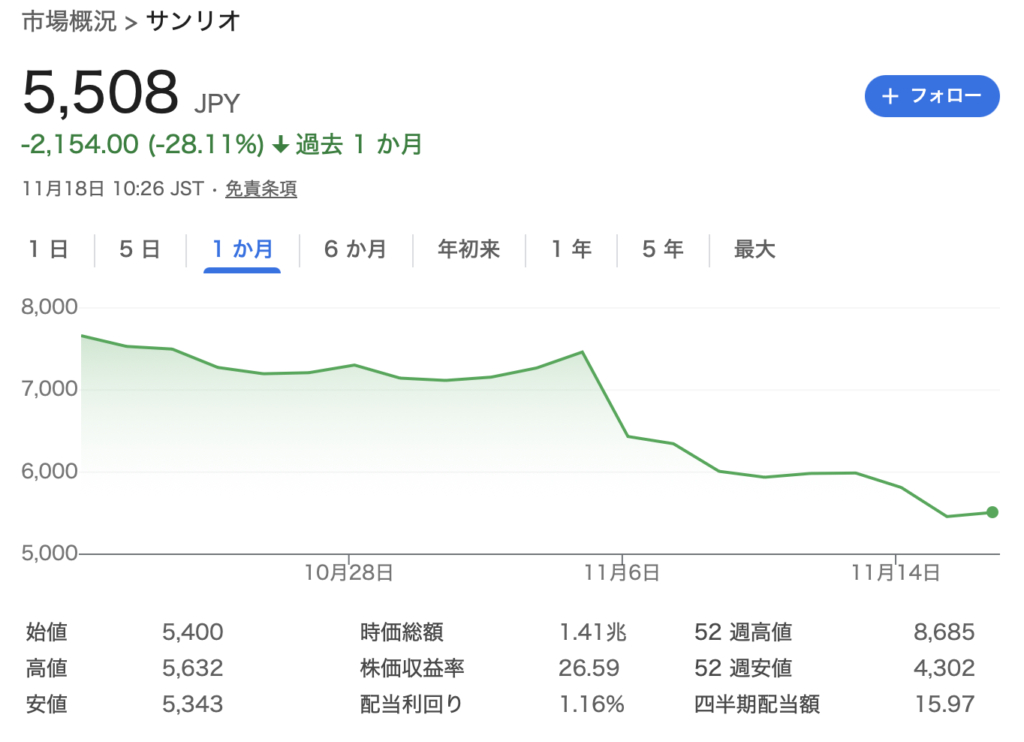
Task: Click the green down arrow icon
Action: pos(279,146)
